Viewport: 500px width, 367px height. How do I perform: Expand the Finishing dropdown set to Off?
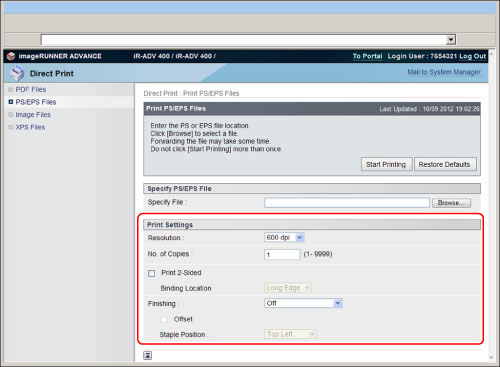(303, 303)
